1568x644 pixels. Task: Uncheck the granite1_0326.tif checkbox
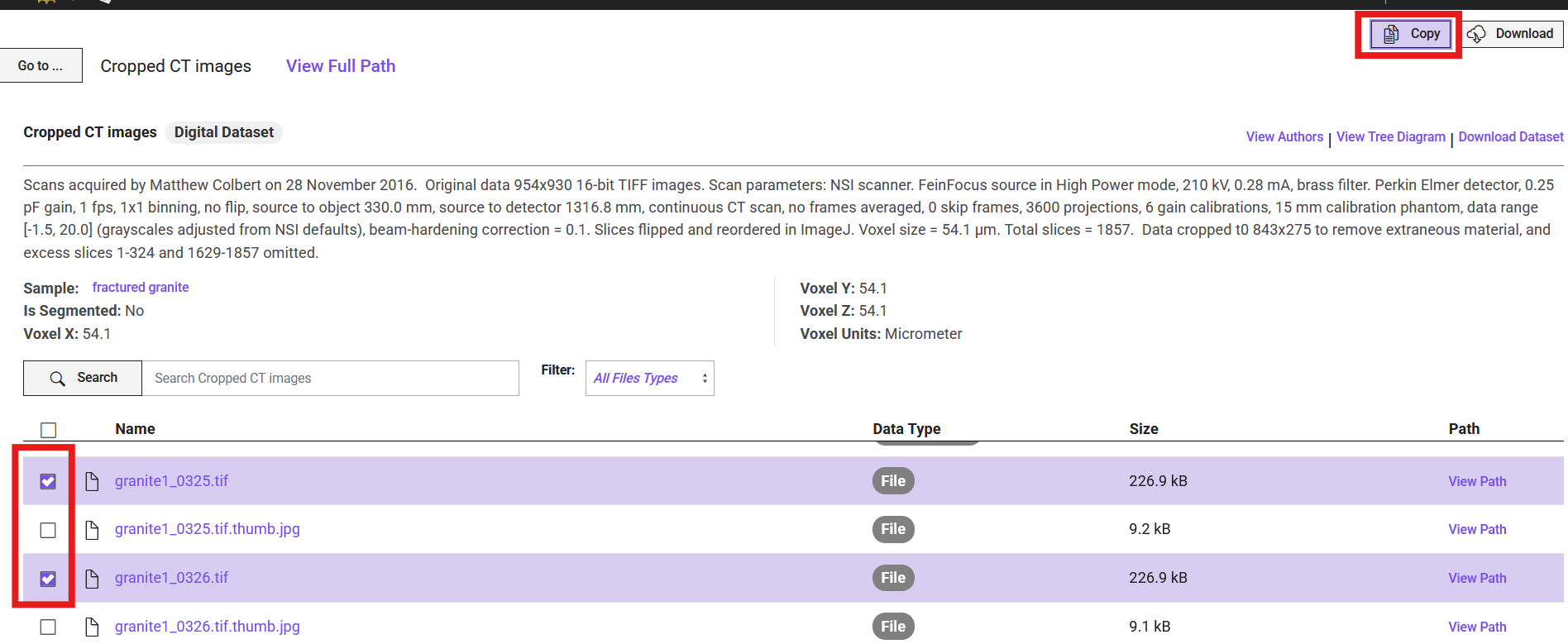[48, 579]
